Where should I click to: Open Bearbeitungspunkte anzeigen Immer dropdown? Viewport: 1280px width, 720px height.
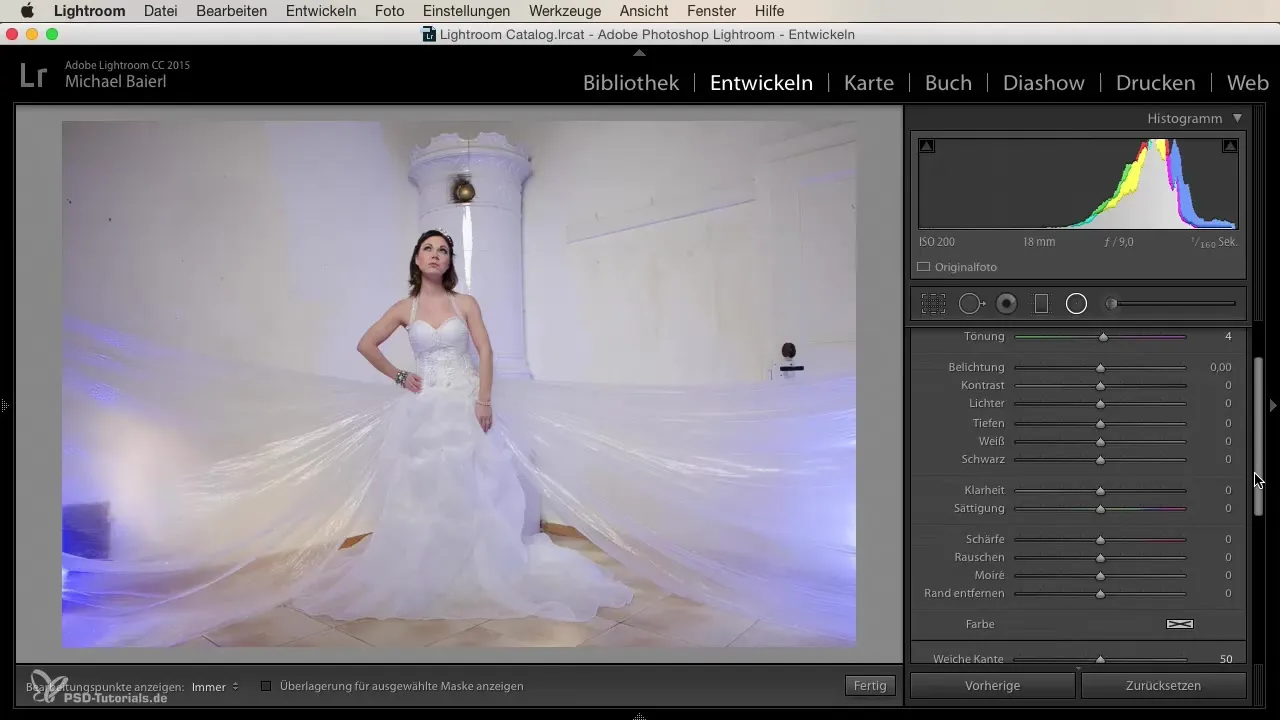click(x=215, y=687)
